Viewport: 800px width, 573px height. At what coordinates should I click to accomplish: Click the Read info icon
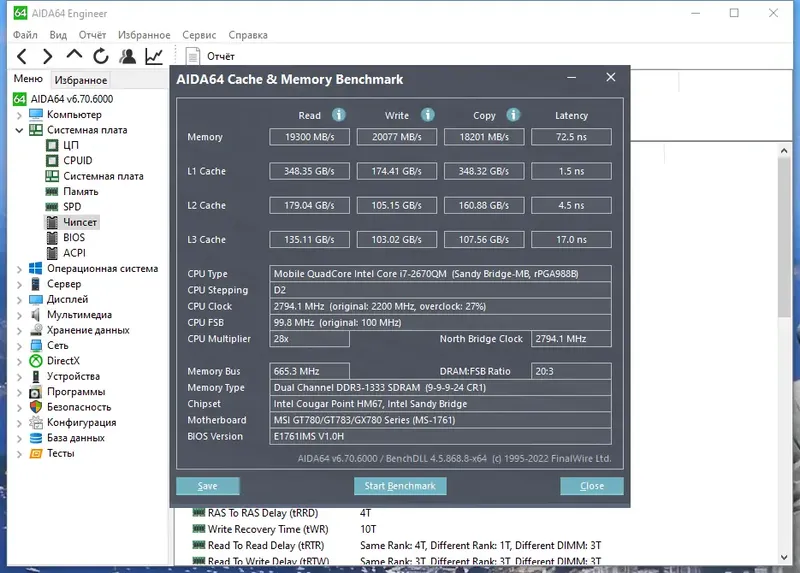(x=339, y=115)
